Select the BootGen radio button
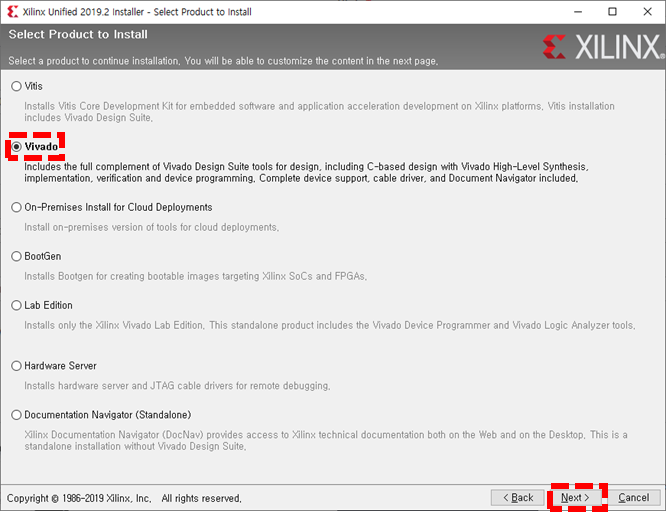This screenshot has width=666, height=512. [16, 256]
